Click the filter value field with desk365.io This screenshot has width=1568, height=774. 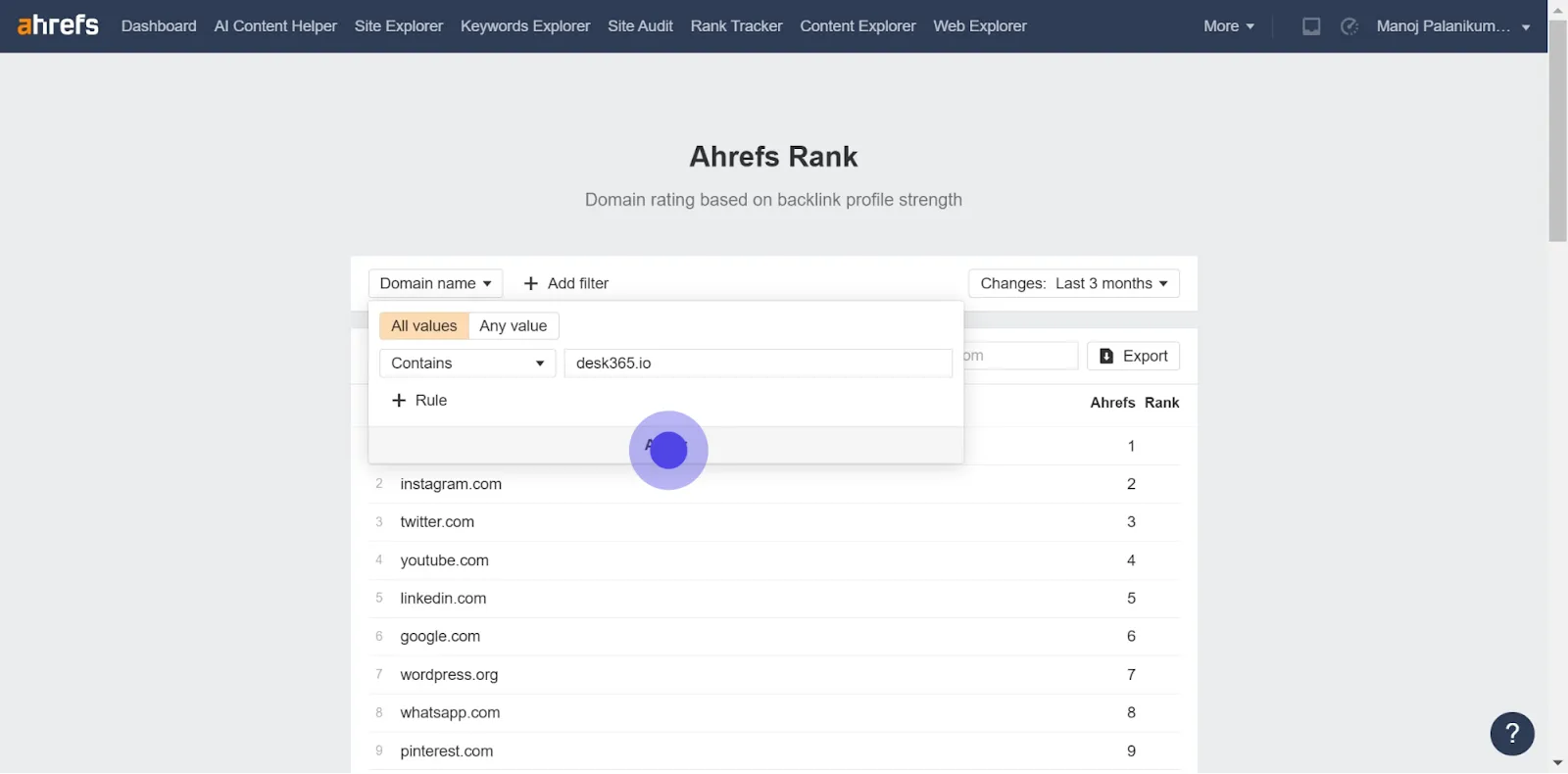[759, 363]
